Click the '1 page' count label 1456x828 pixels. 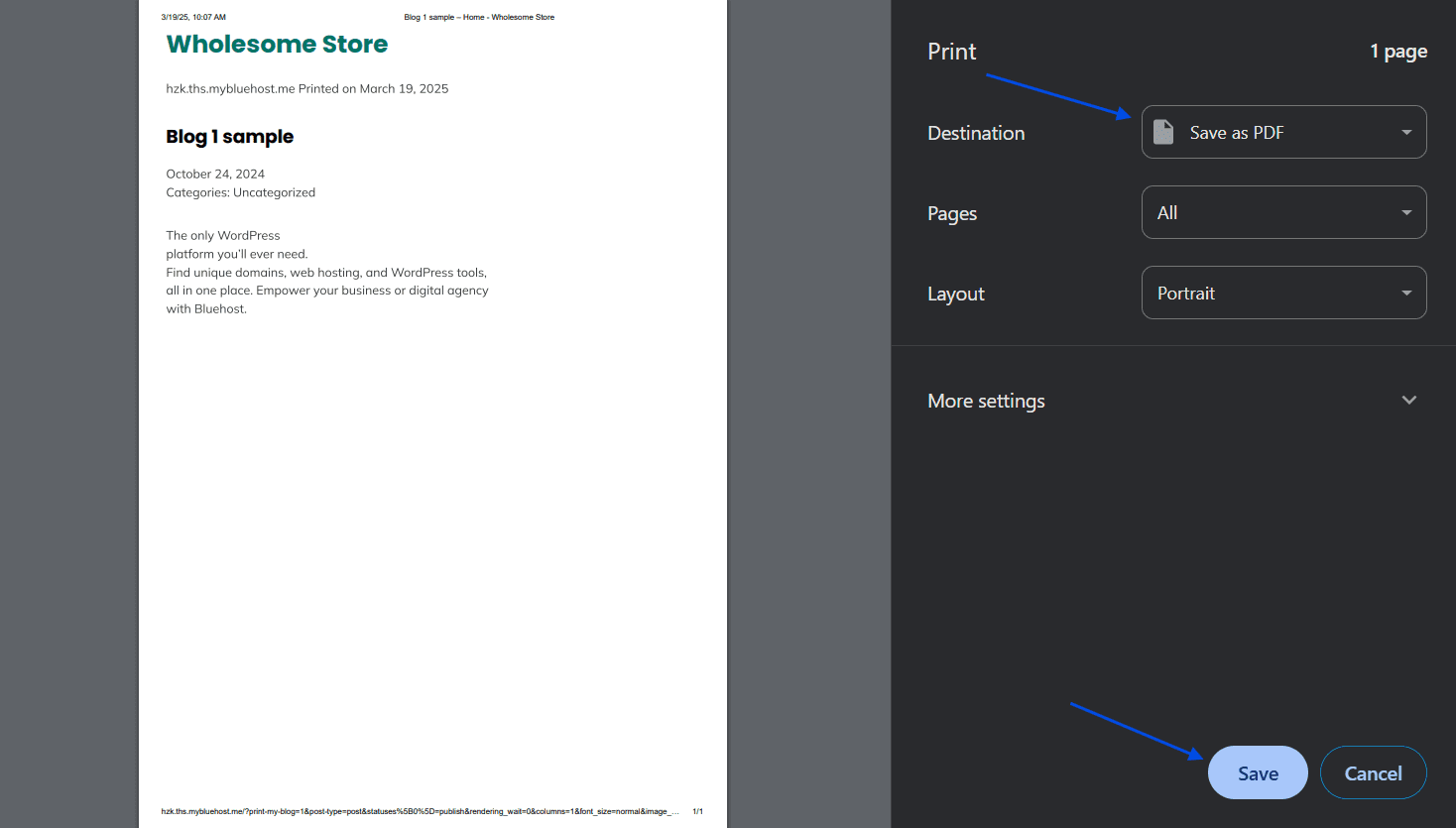click(1398, 52)
